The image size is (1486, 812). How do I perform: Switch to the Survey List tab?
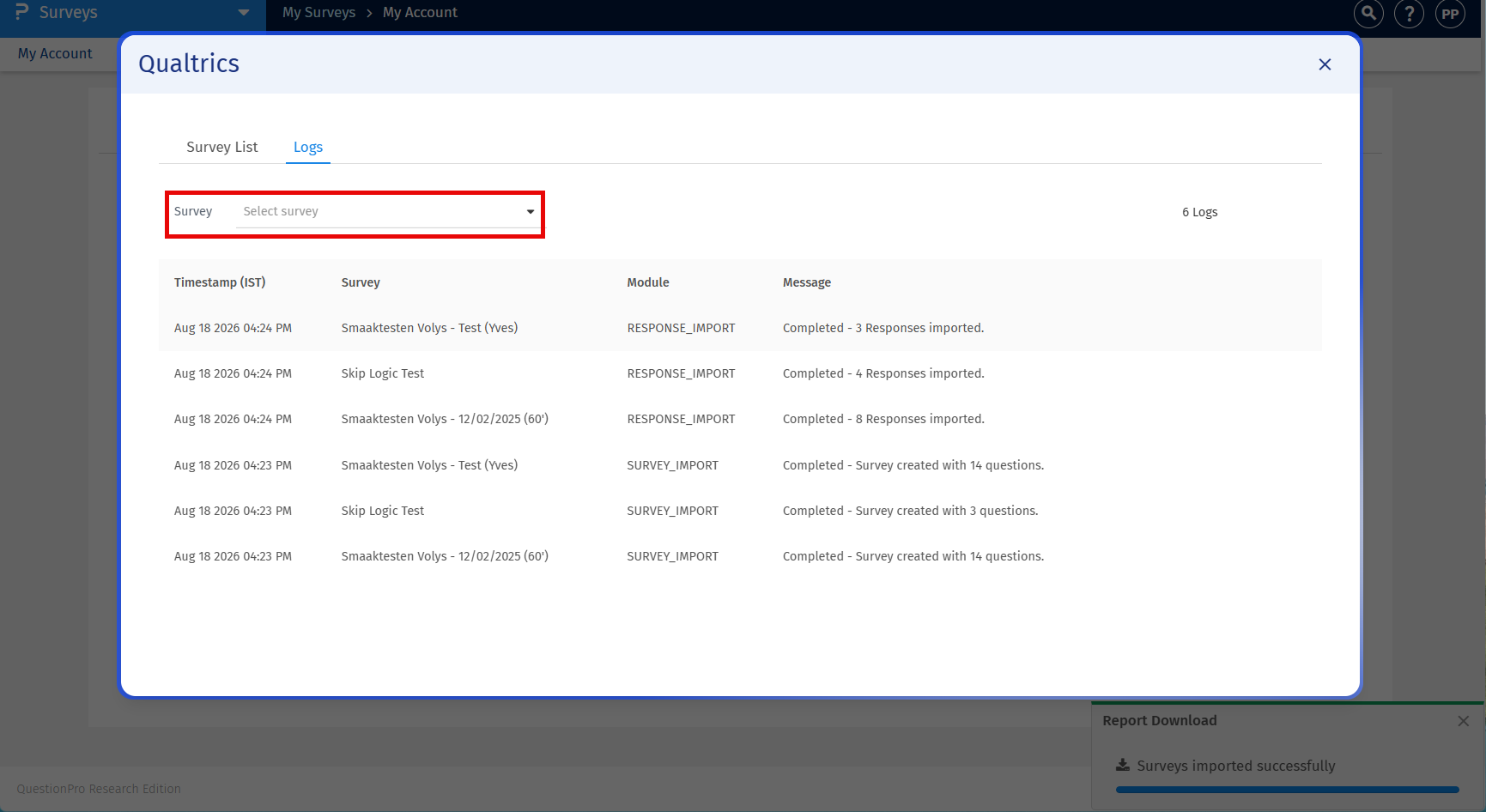tap(221, 147)
